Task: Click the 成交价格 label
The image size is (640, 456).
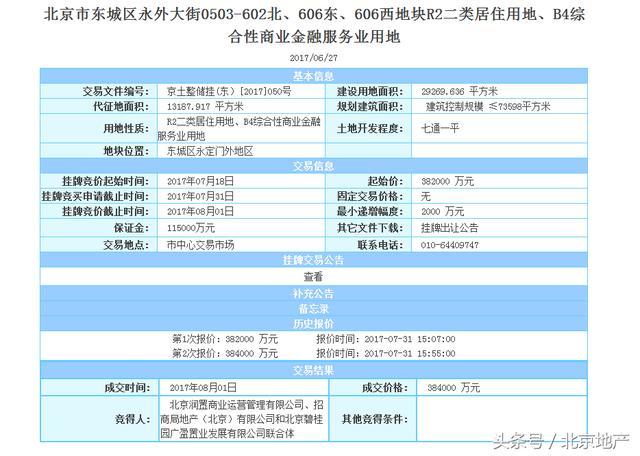Action: tap(384, 387)
